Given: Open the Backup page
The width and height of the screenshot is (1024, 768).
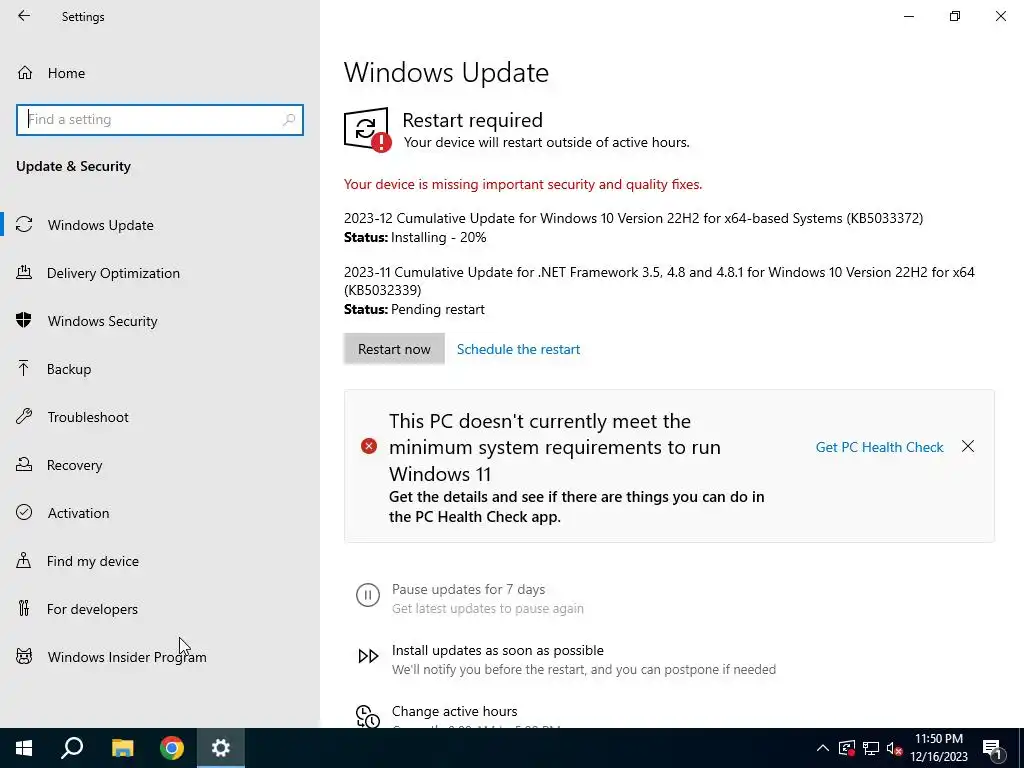Looking at the screenshot, I should [x=160, y=369].
